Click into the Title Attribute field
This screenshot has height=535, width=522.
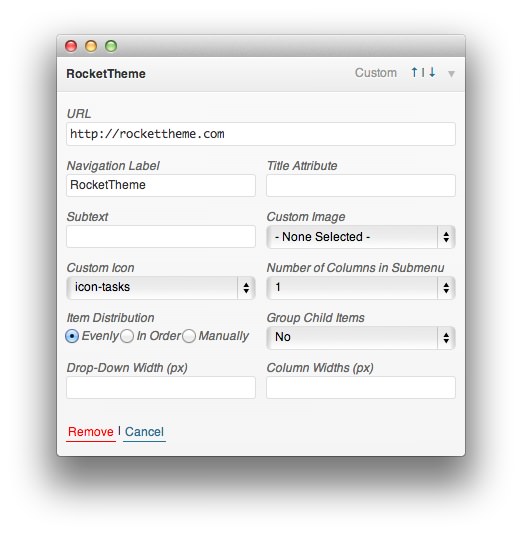click(361, 185)
